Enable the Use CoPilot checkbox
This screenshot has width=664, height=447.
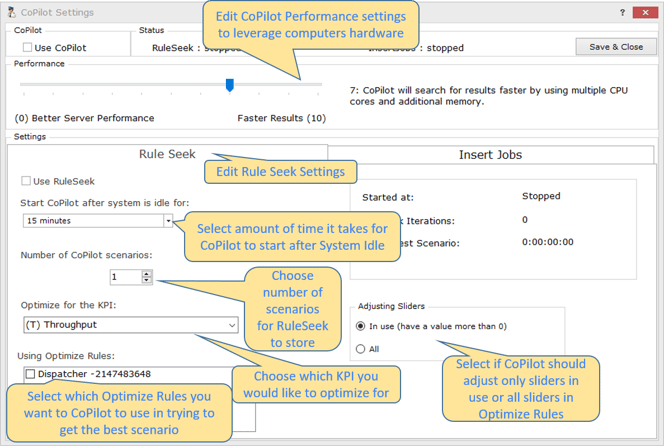28,47
